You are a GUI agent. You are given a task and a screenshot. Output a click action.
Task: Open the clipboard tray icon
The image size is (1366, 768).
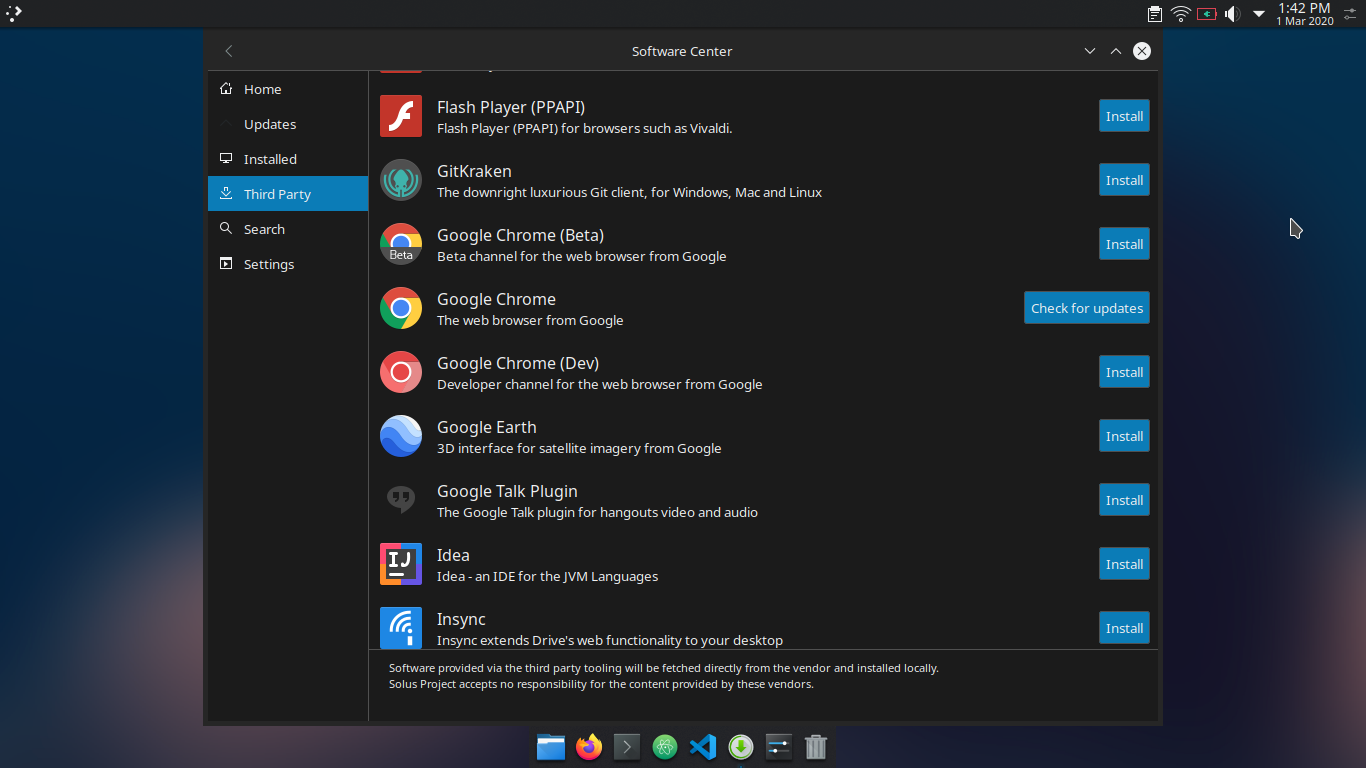pyautogui.click(x=1155, y=14)
